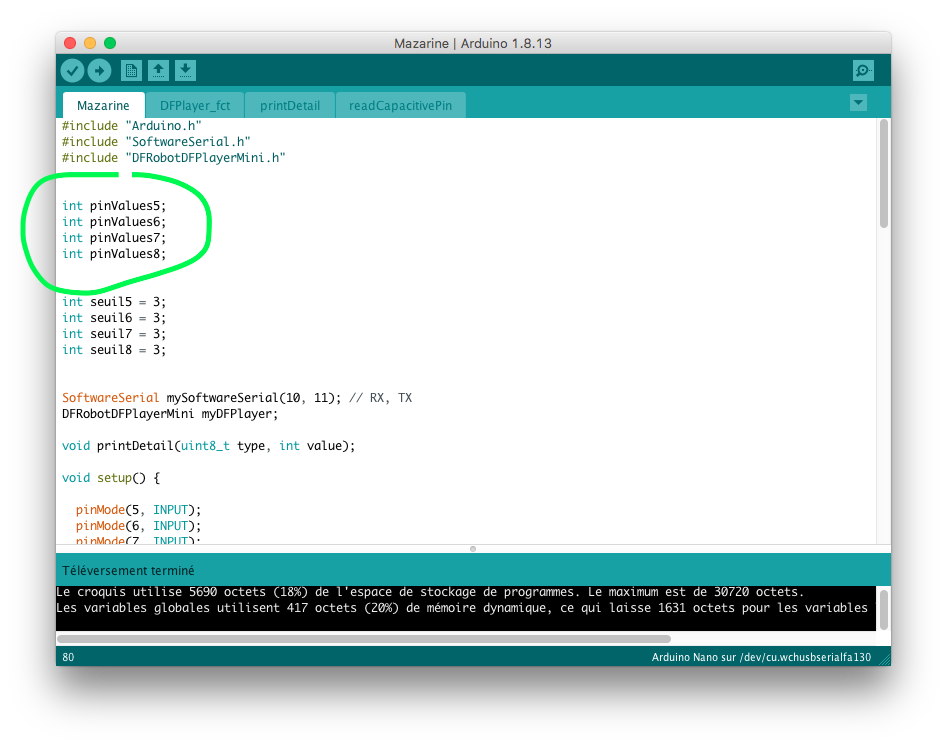The height and width of the screenshot is (746, 947).
Task: Click the editor vertical scrollbar thumb
Action: click(883, 175)
